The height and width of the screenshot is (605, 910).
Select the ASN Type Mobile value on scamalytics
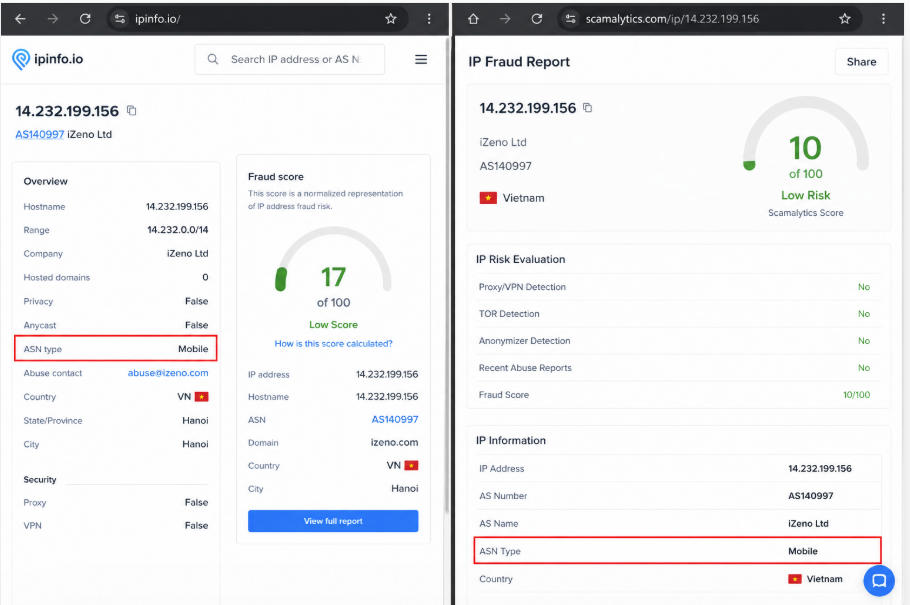(803, 551)
